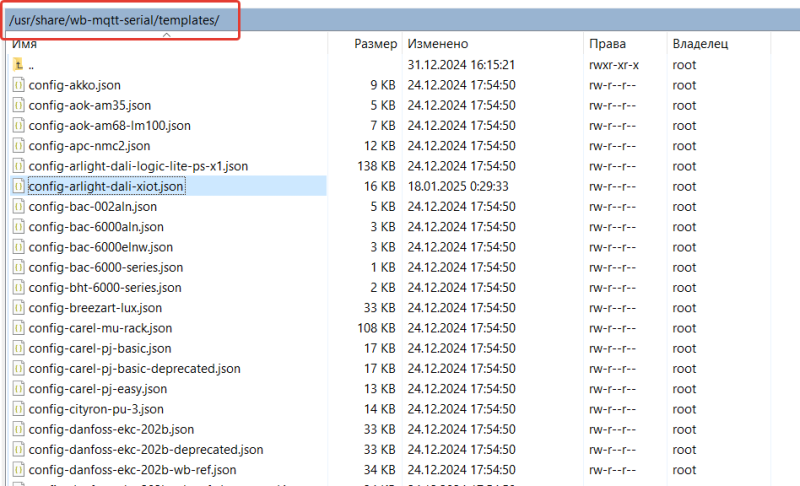
Task: Select the config-arlight-dali-xiot.json file icon
Action: click(x=18, y=186)
